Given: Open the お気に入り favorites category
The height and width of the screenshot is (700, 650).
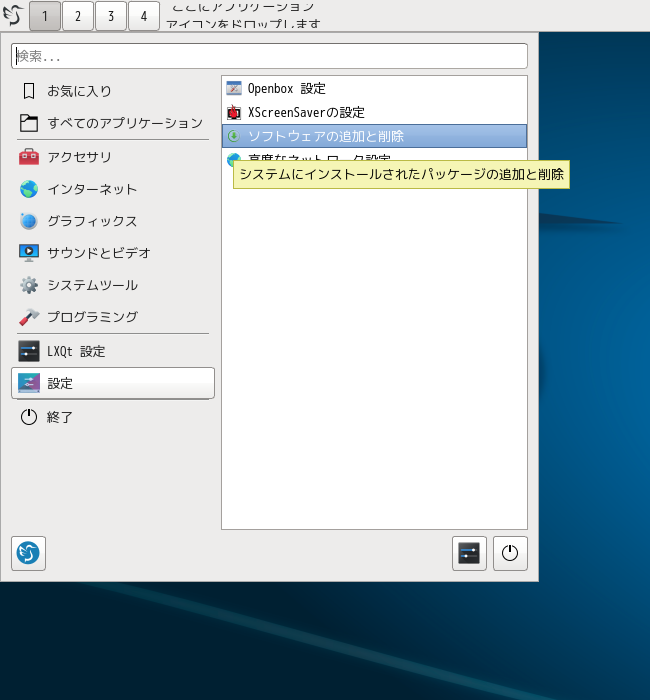Looking at the screenshot, I should point(112,91).
